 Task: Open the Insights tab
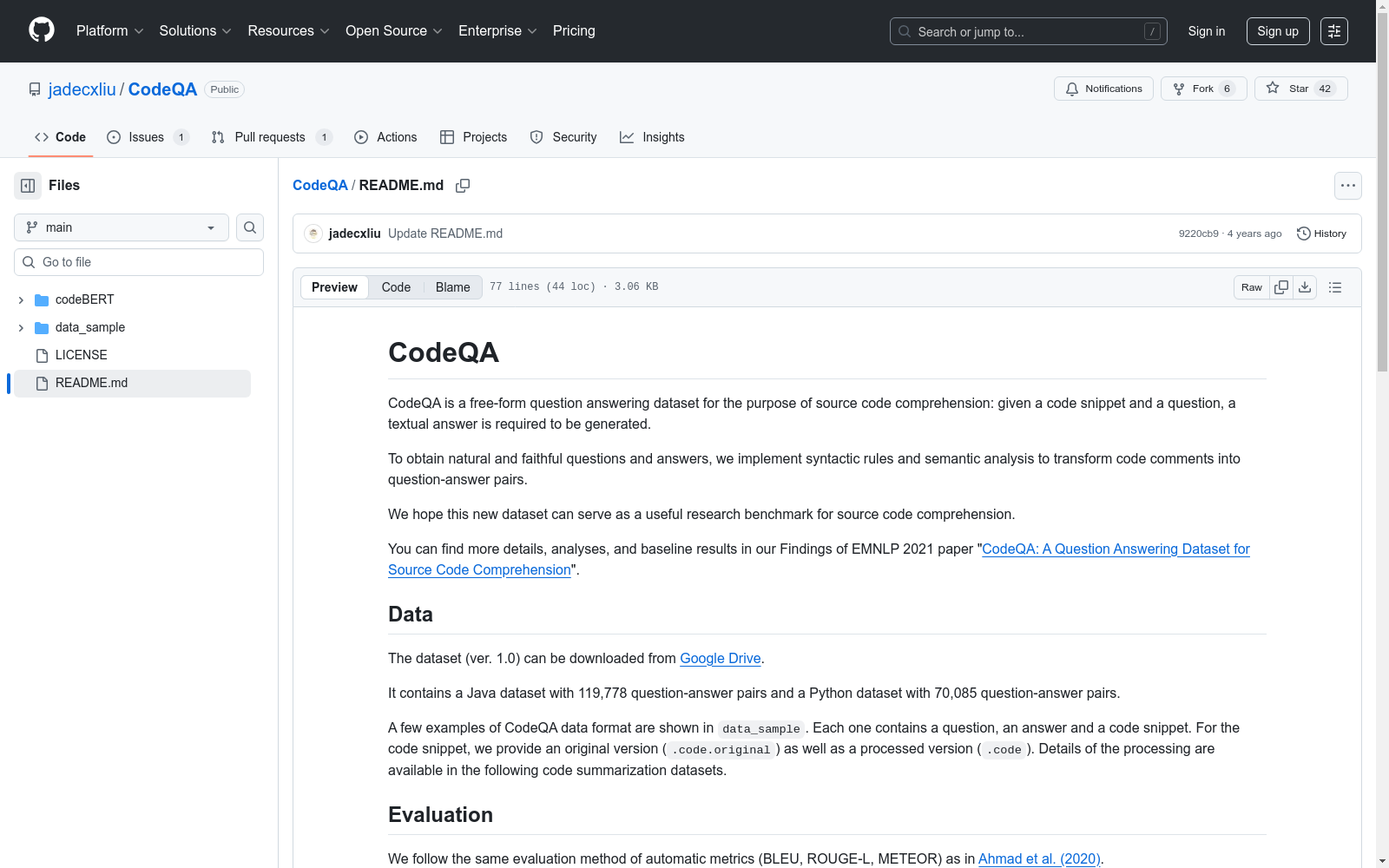click(653, 137)
